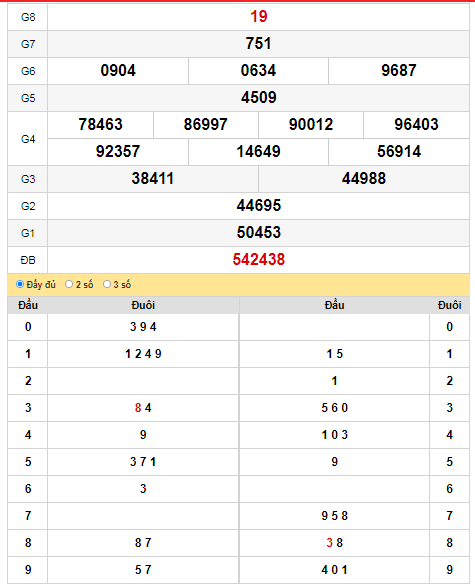Select the "2 số" radio option
This screenshot has width=475, height=588.
pyautogui.click(x=69, y=284)
